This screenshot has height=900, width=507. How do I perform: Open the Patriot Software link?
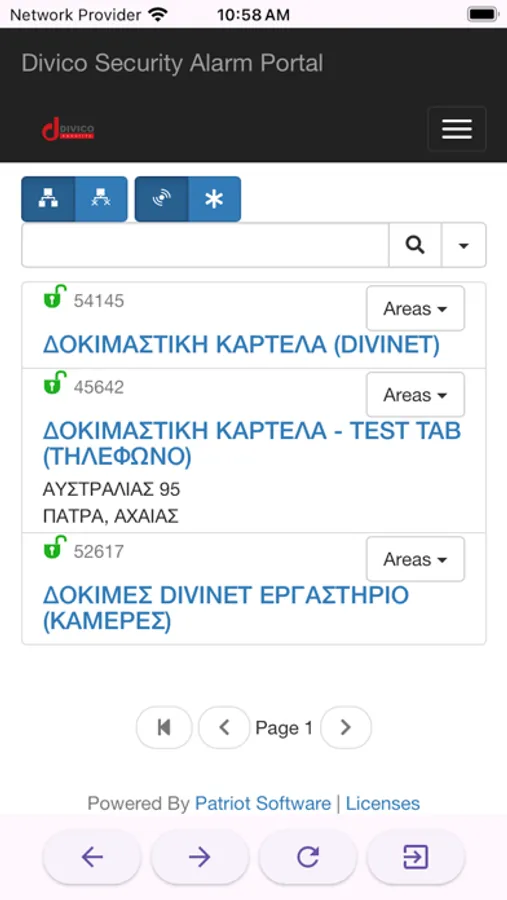click(263, 803)
